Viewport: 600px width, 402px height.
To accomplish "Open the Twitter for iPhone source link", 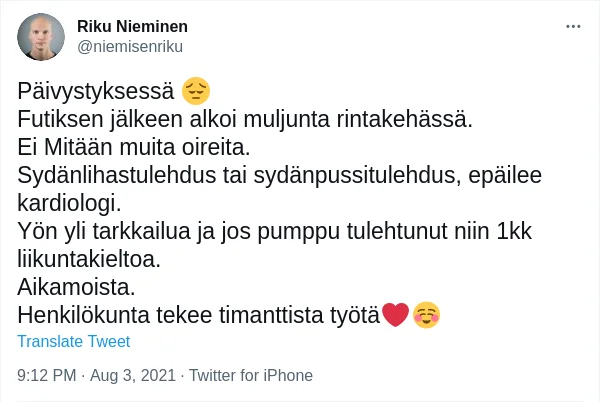I will pyautogui.click(x=251, y=376).
